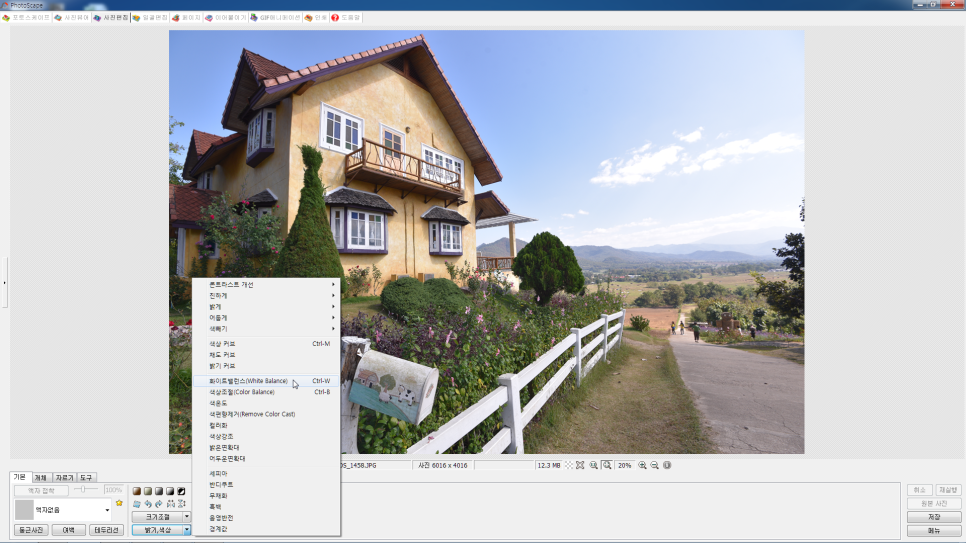Screen dimensions: 966x543
Task: Click the 저장 save button
Action: 933,517
